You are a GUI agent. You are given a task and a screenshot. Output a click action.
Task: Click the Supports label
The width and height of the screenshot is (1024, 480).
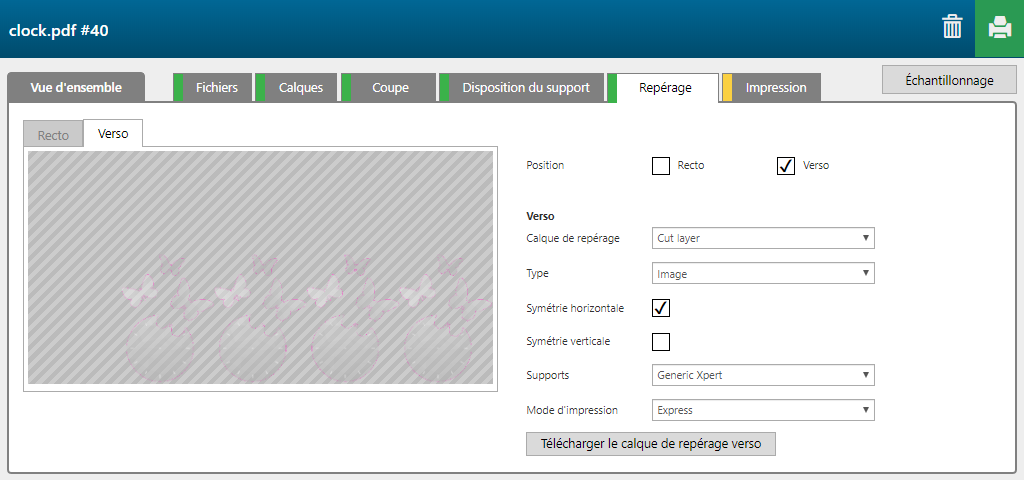coord(547,376)
